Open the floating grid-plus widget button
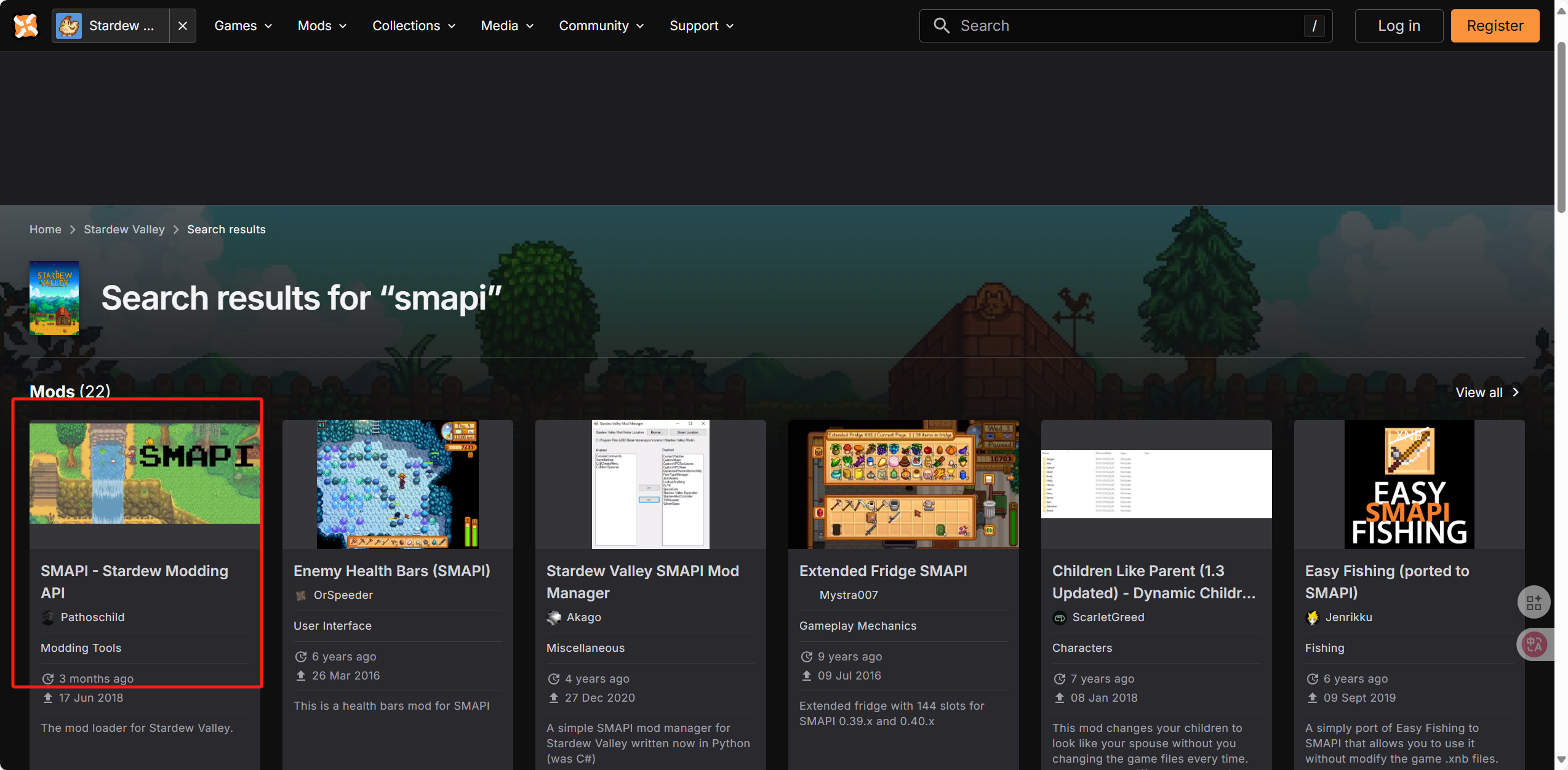The image size is (1568, 770). (1534, 602)
